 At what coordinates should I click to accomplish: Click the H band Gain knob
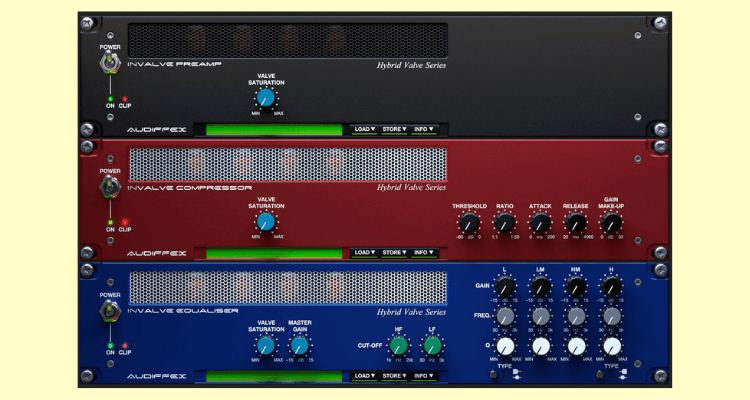[611, 287]
